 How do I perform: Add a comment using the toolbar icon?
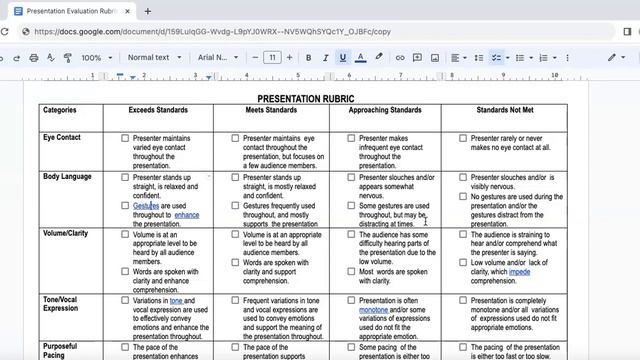tap(417, 58)
